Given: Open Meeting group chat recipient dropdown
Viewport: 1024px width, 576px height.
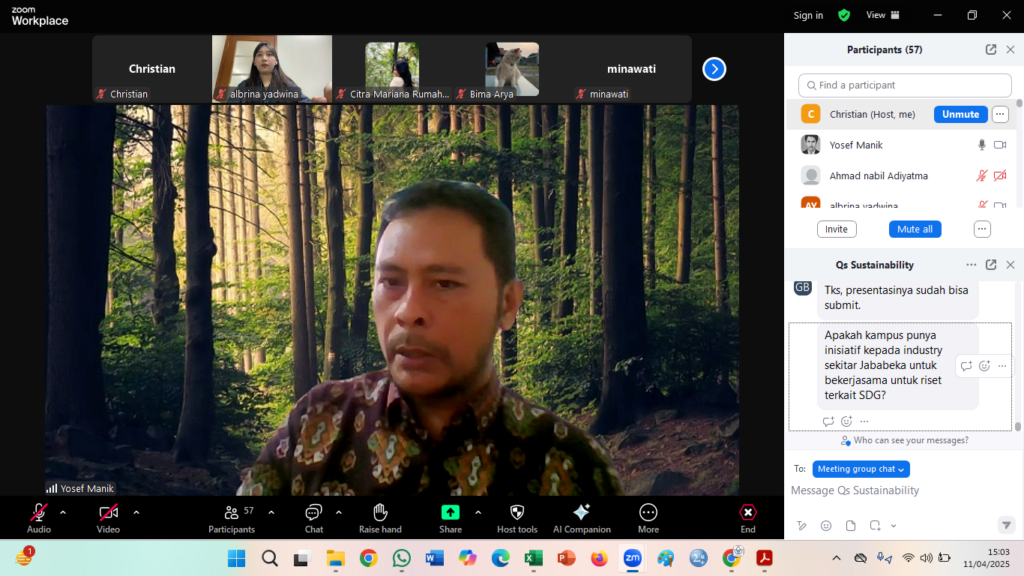Looking at the screenshot, I should click(x=861, y=469).
